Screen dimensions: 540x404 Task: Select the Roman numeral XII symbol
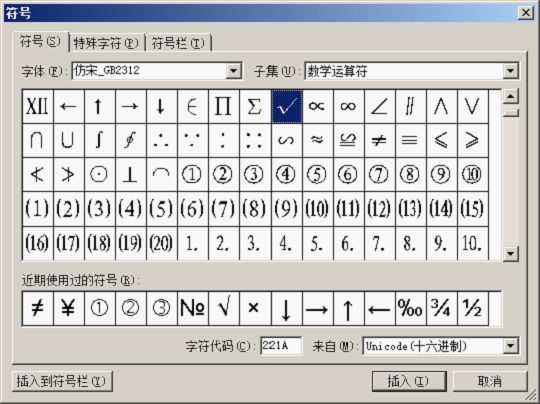tap(38, 106)
